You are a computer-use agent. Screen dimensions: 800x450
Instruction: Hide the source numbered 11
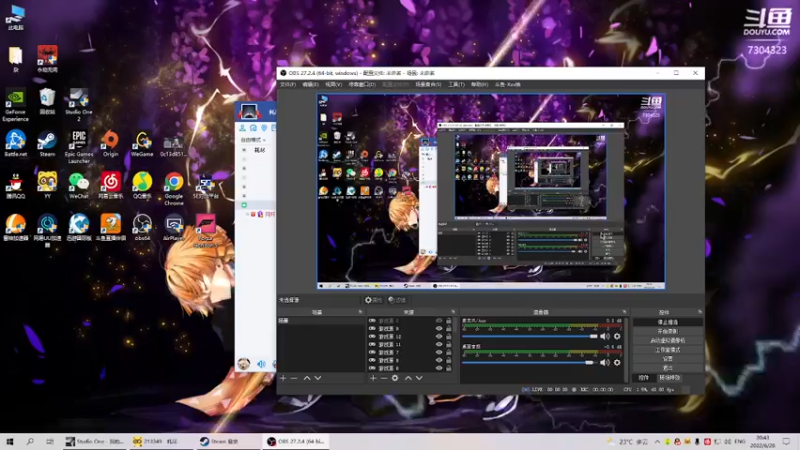coord(439,344)
